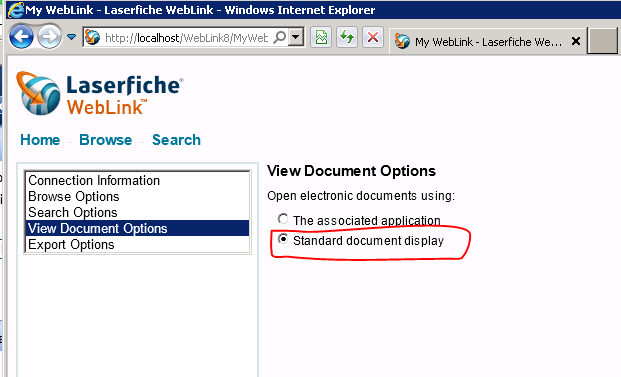Open the recent pages dropdown arrow
The height and width of the screenshot is (377, 621).
tap(71, 37)
